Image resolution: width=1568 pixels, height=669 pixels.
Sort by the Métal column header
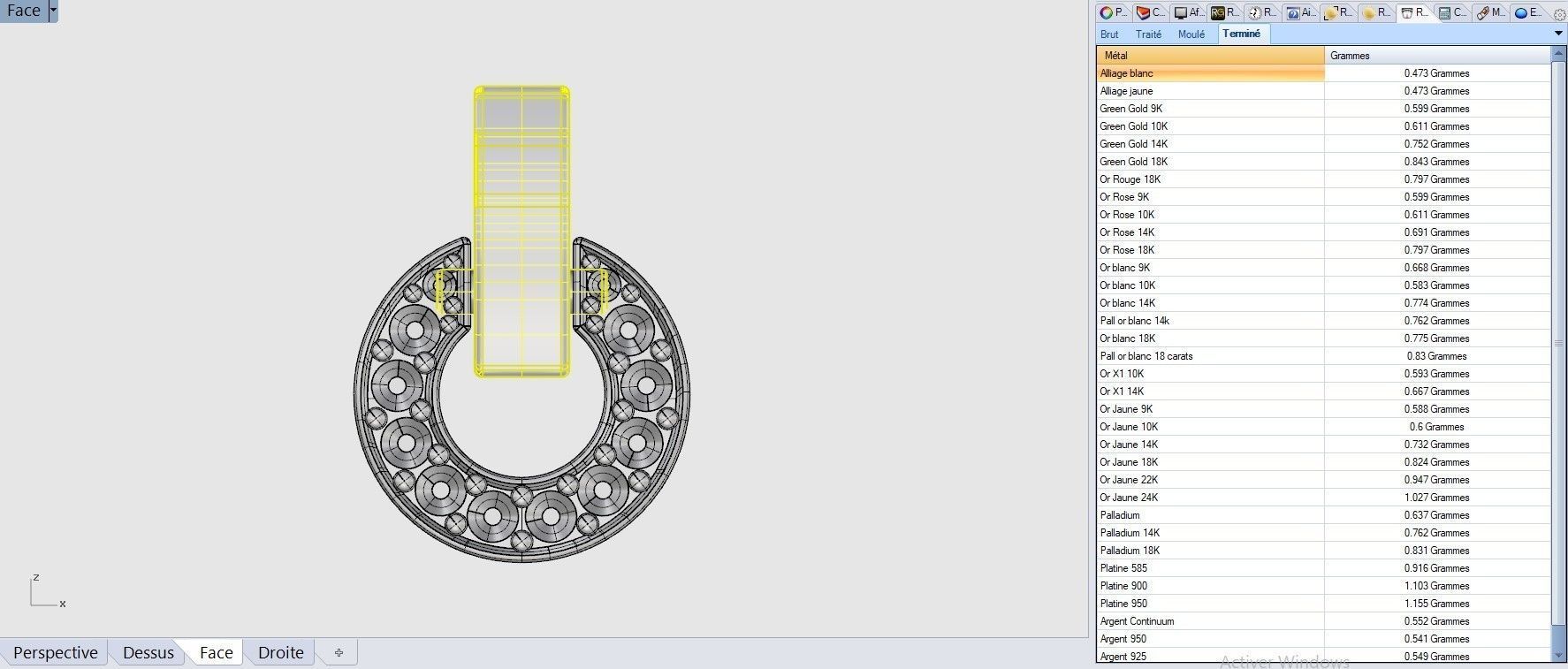(1210, 55)
